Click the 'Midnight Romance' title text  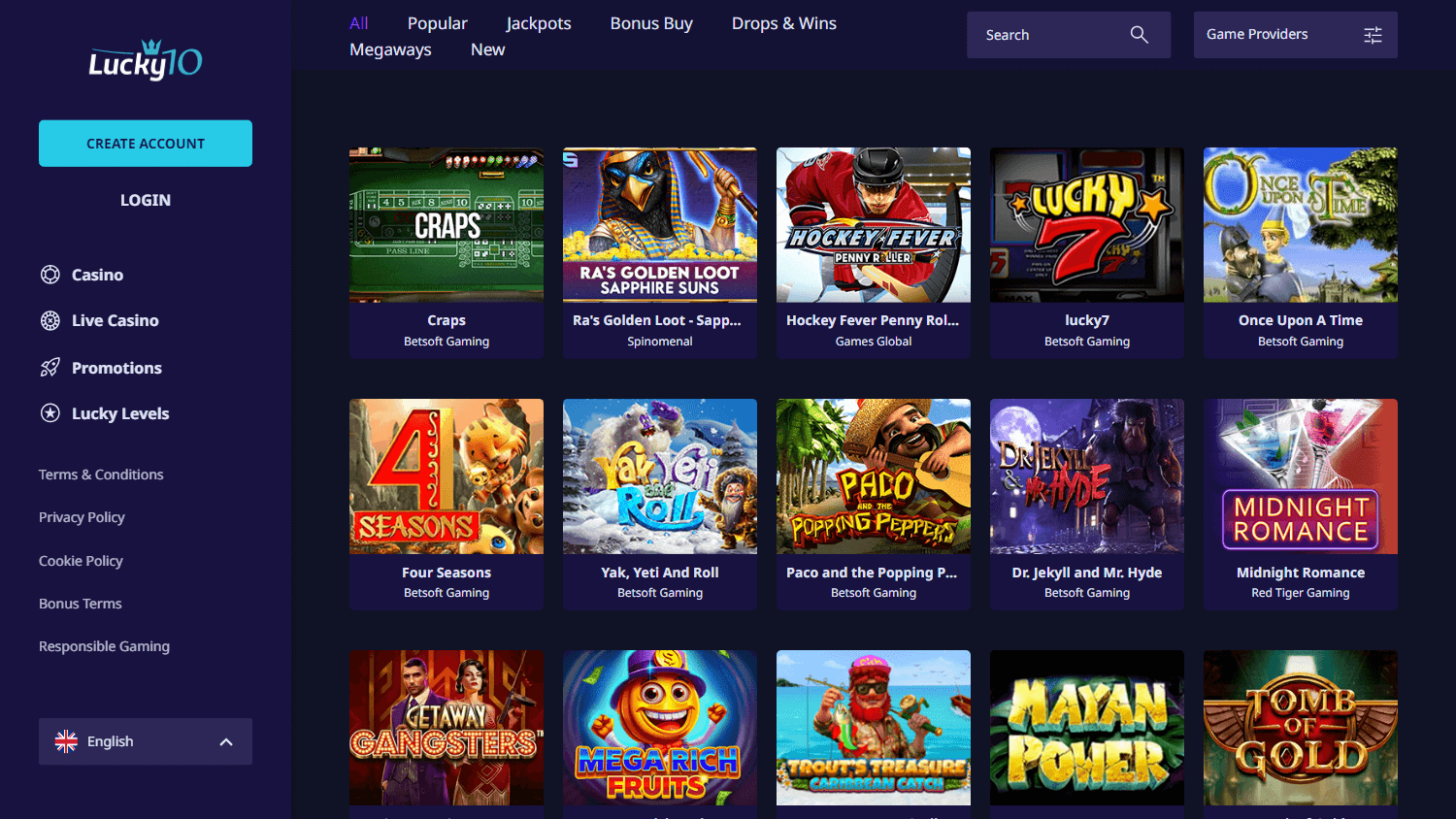pyautogui.click(x=1301, y=573)
